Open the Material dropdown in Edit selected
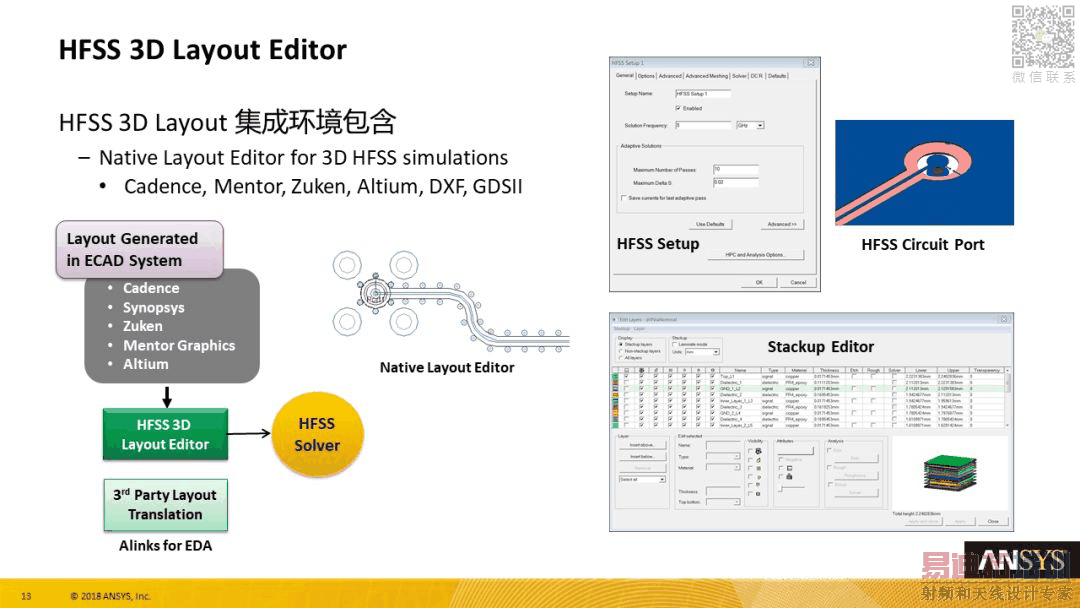Image resolution: width=1080 pixels, height=608 pixels. pyautogui.click(x=723, y=468)
